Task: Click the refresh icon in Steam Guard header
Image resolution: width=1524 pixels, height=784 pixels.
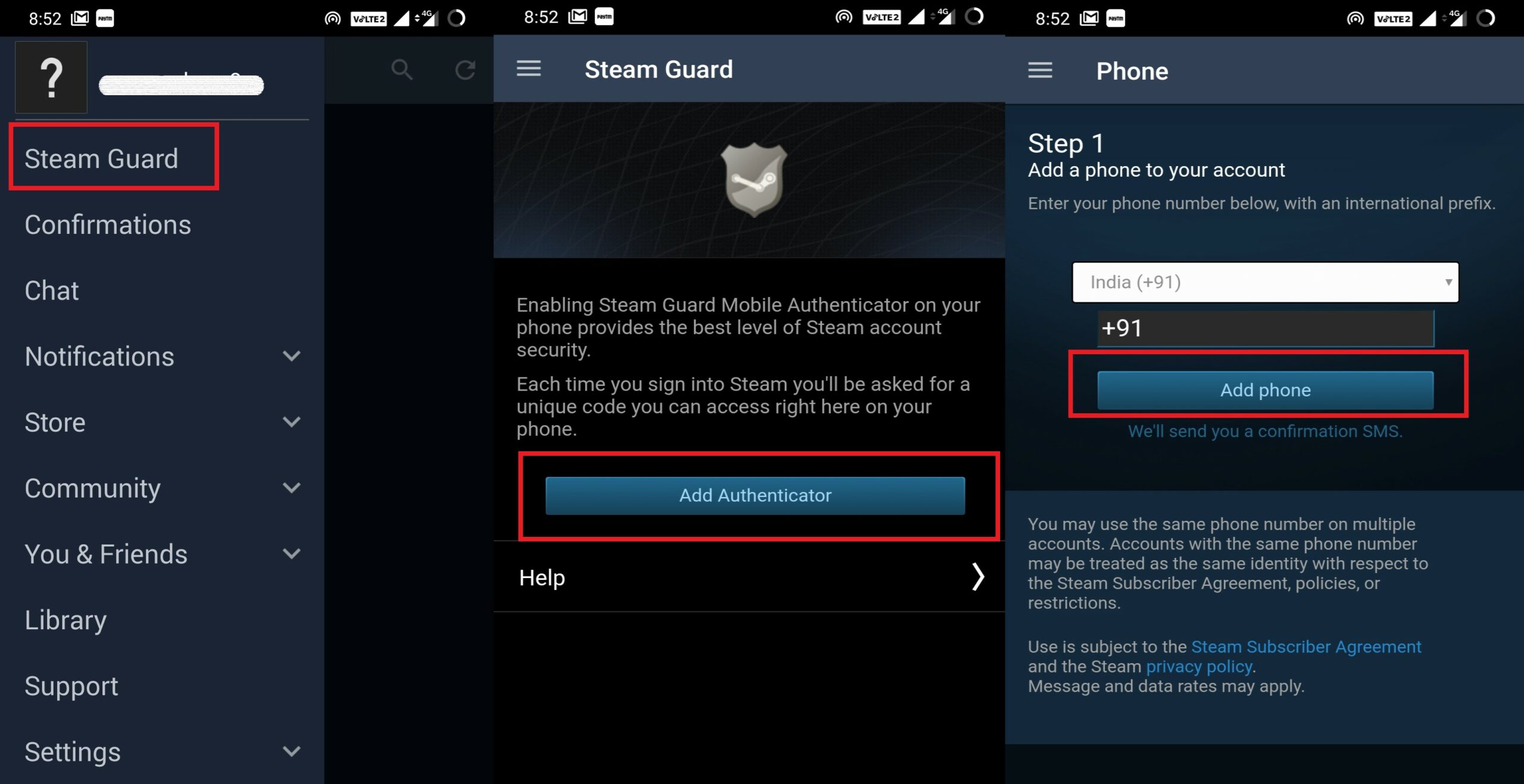Action: [465, 68]
